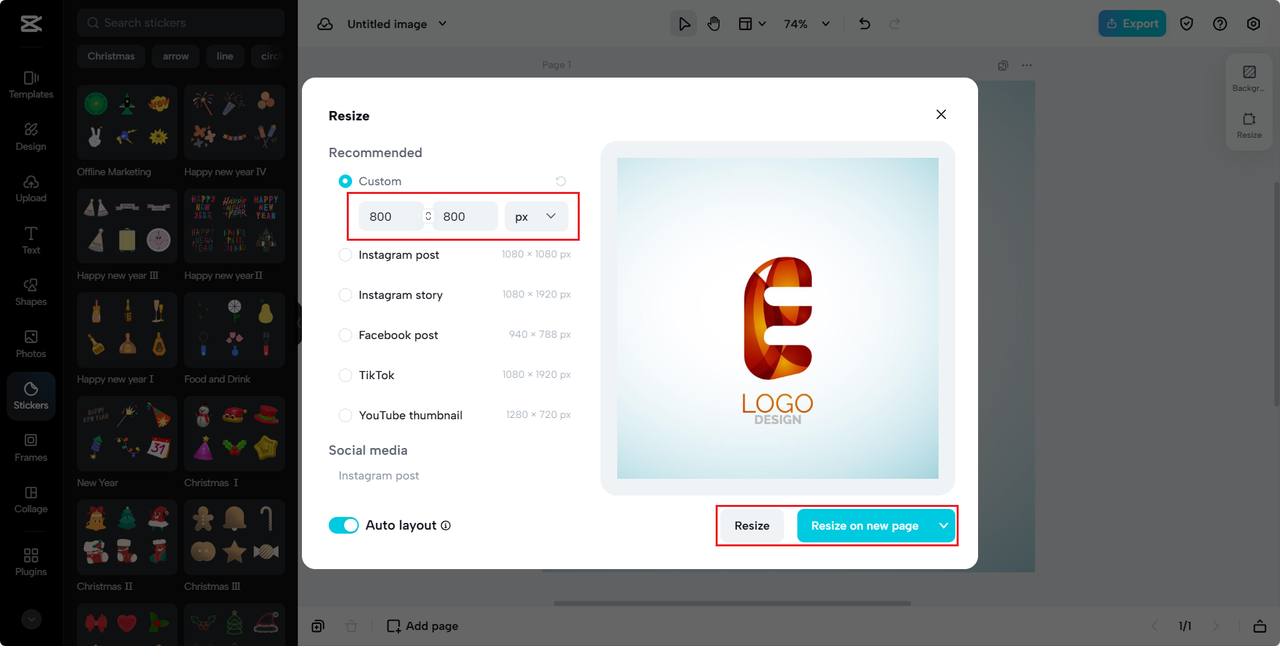Open the Shapes panel
The image size is (1280, 646).
(x=31, y=292)
